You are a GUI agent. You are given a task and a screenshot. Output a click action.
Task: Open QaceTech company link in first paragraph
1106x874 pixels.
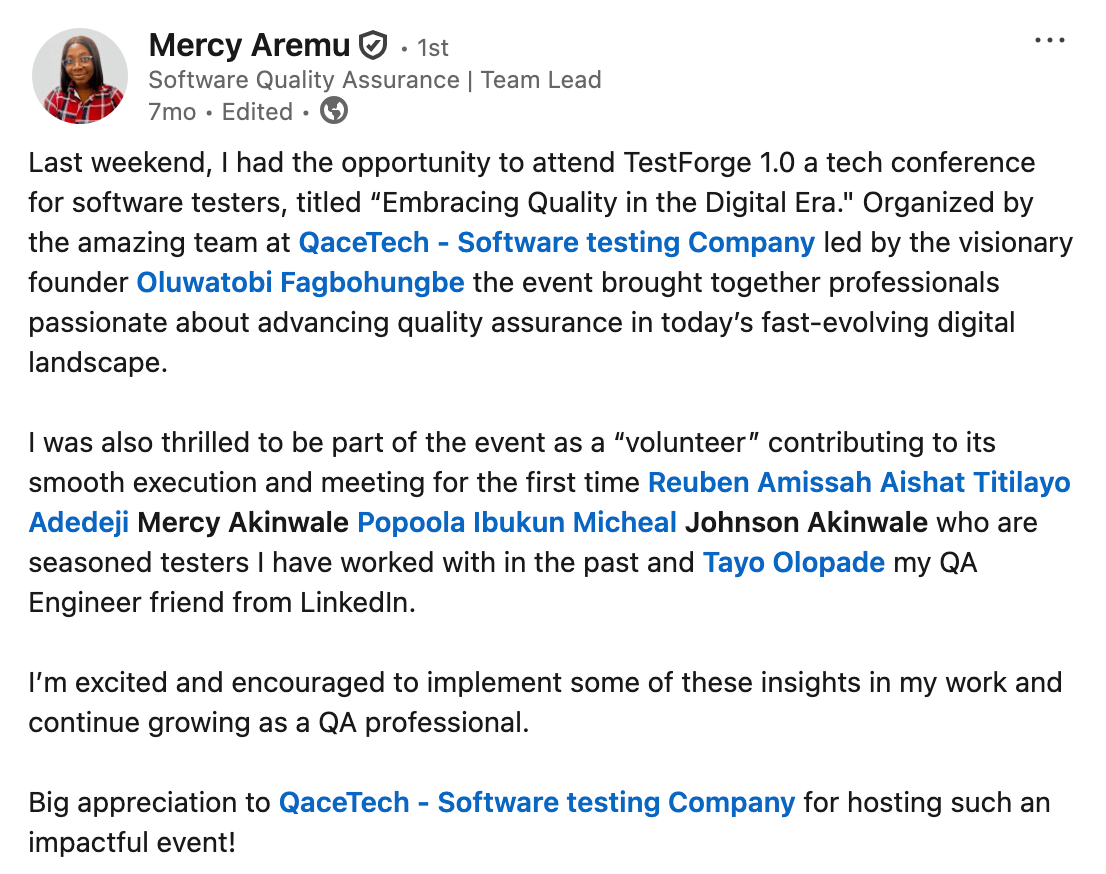pyautogui.click(x=557, y=242)
